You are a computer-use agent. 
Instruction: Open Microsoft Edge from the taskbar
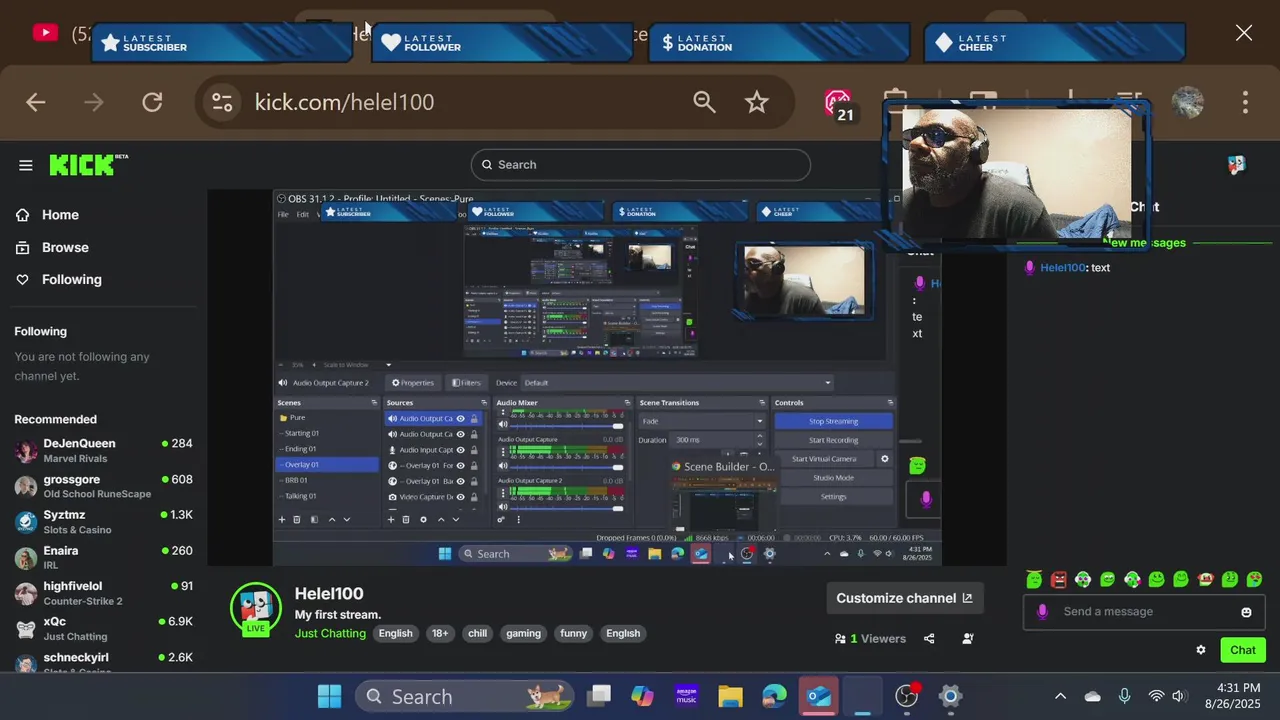click(x=775, y=696)
